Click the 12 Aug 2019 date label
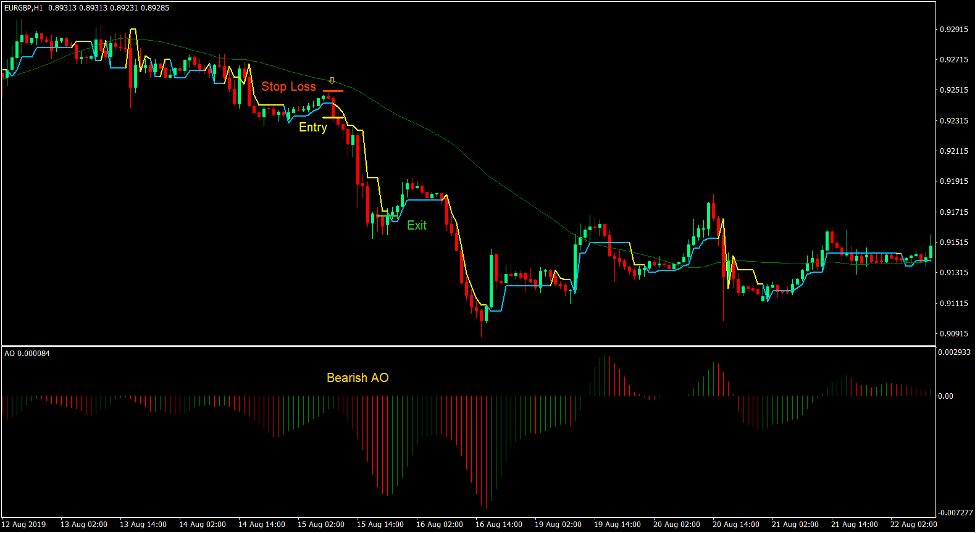 (24, 525)
